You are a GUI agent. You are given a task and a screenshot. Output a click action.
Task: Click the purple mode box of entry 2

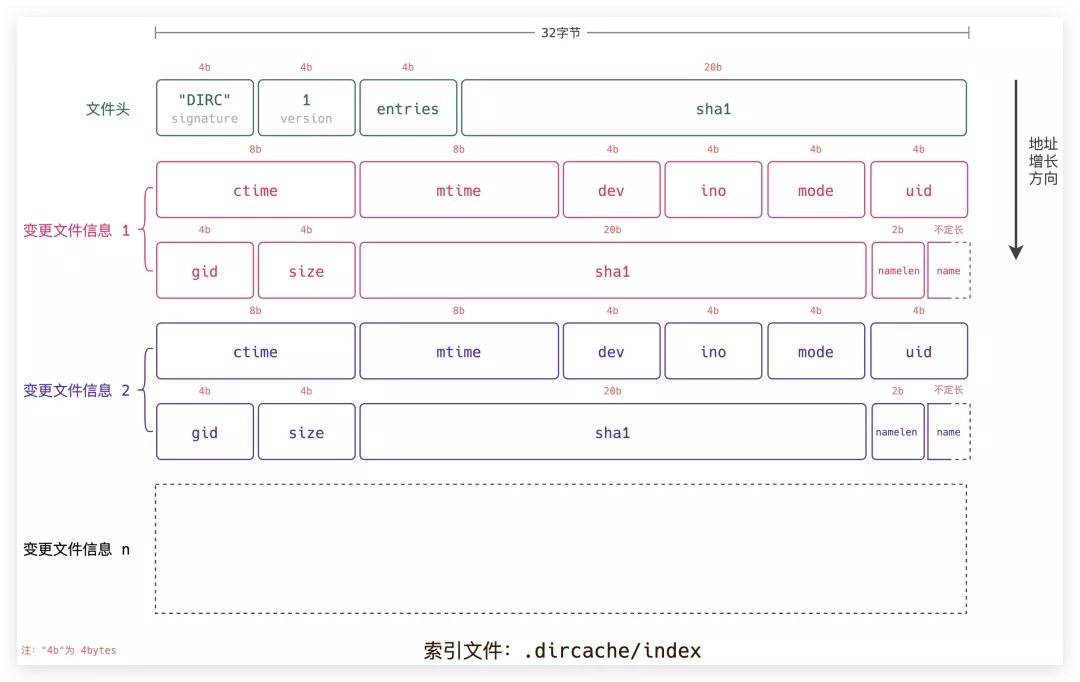[816, 351]
